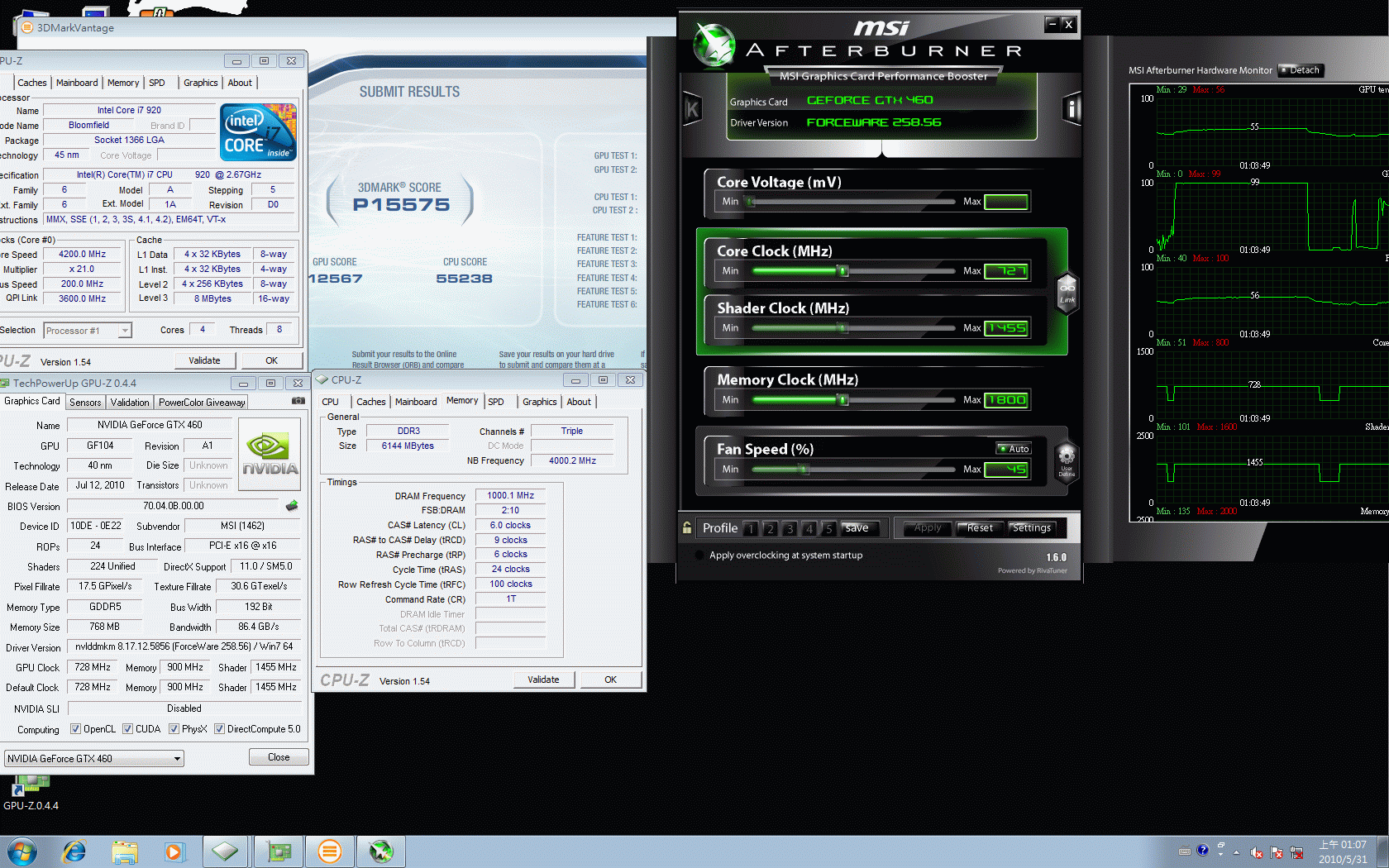
Task: Open Mainboard tab in Memory CPU-Z window
Action: click(416, 402)
